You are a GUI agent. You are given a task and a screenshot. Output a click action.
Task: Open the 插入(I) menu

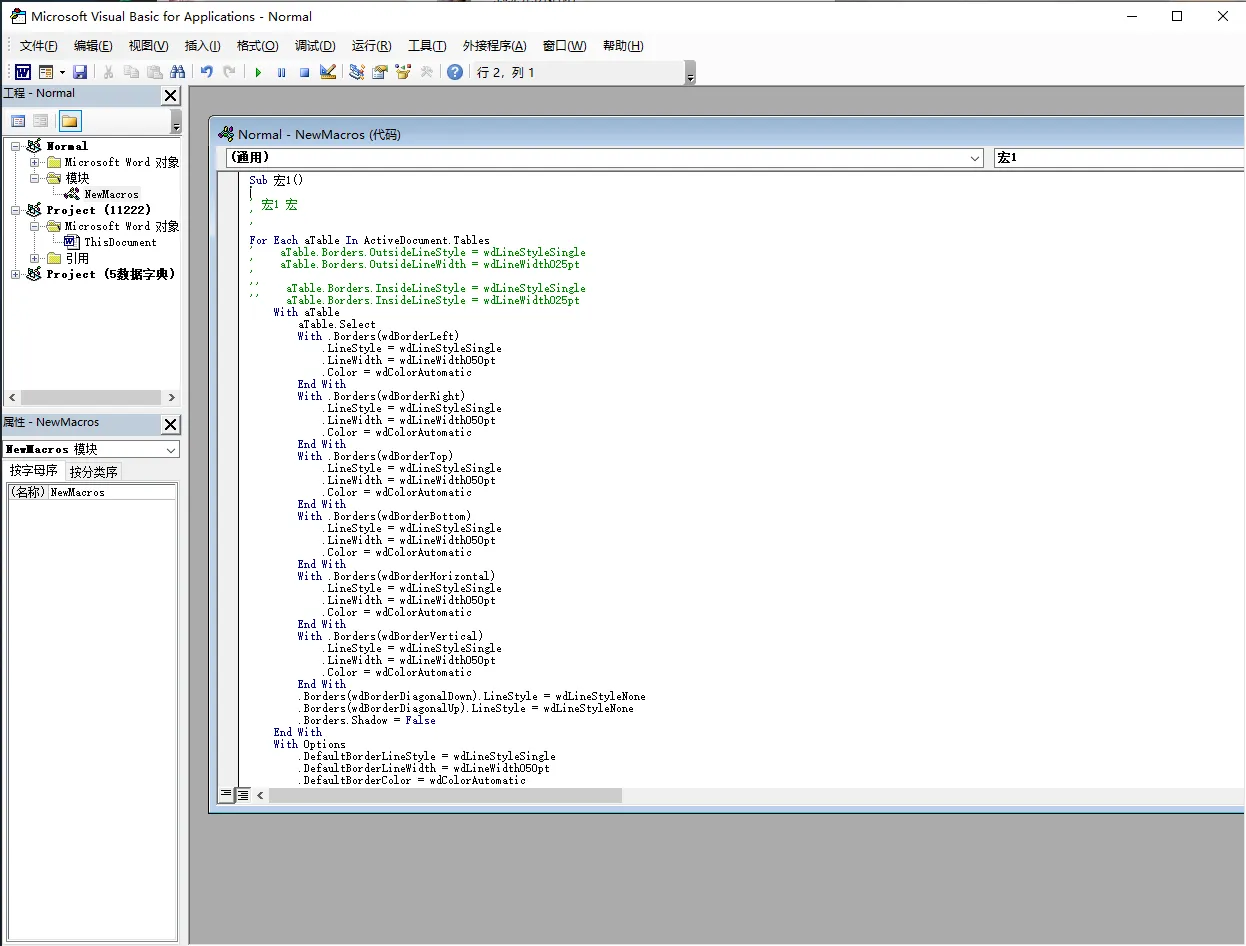click(x=203, y=46)
